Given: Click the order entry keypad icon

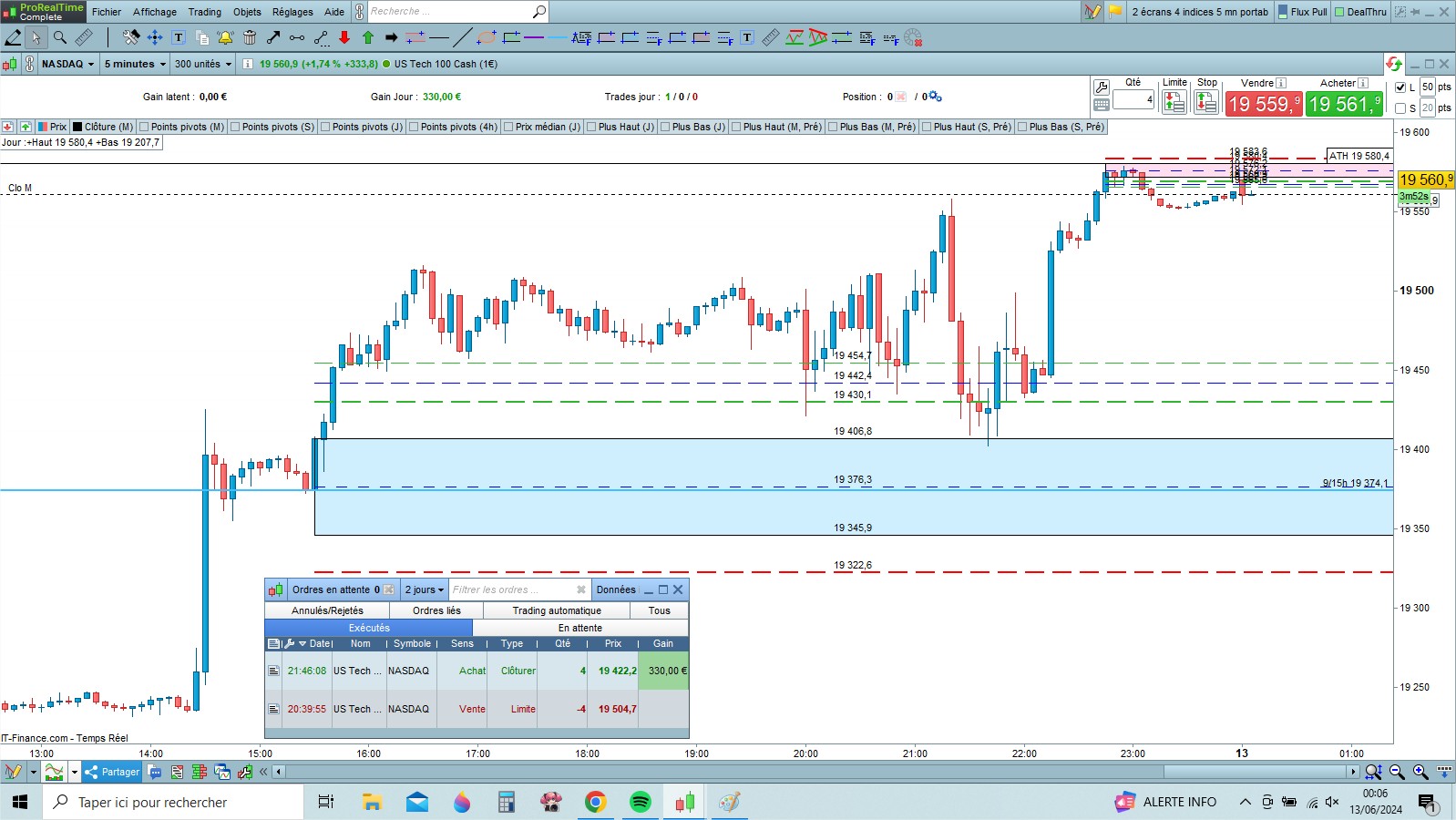Looking at the screenshot, I should 1102,105.
